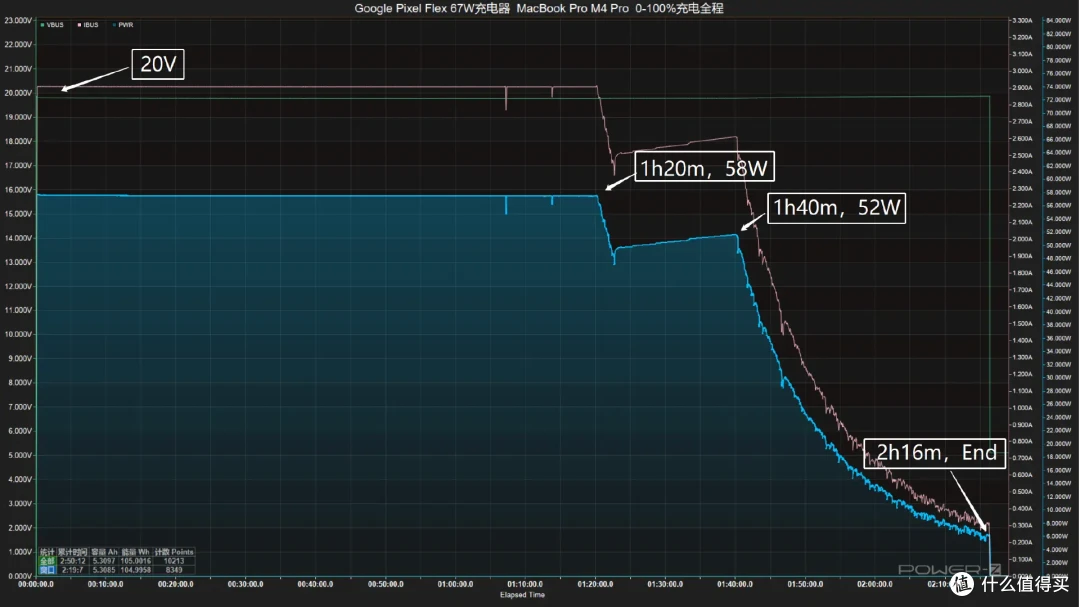This screenshot has height=607, width=1080.
Task: Click the 58.000W power axis label
Action: coord(1059,192)
